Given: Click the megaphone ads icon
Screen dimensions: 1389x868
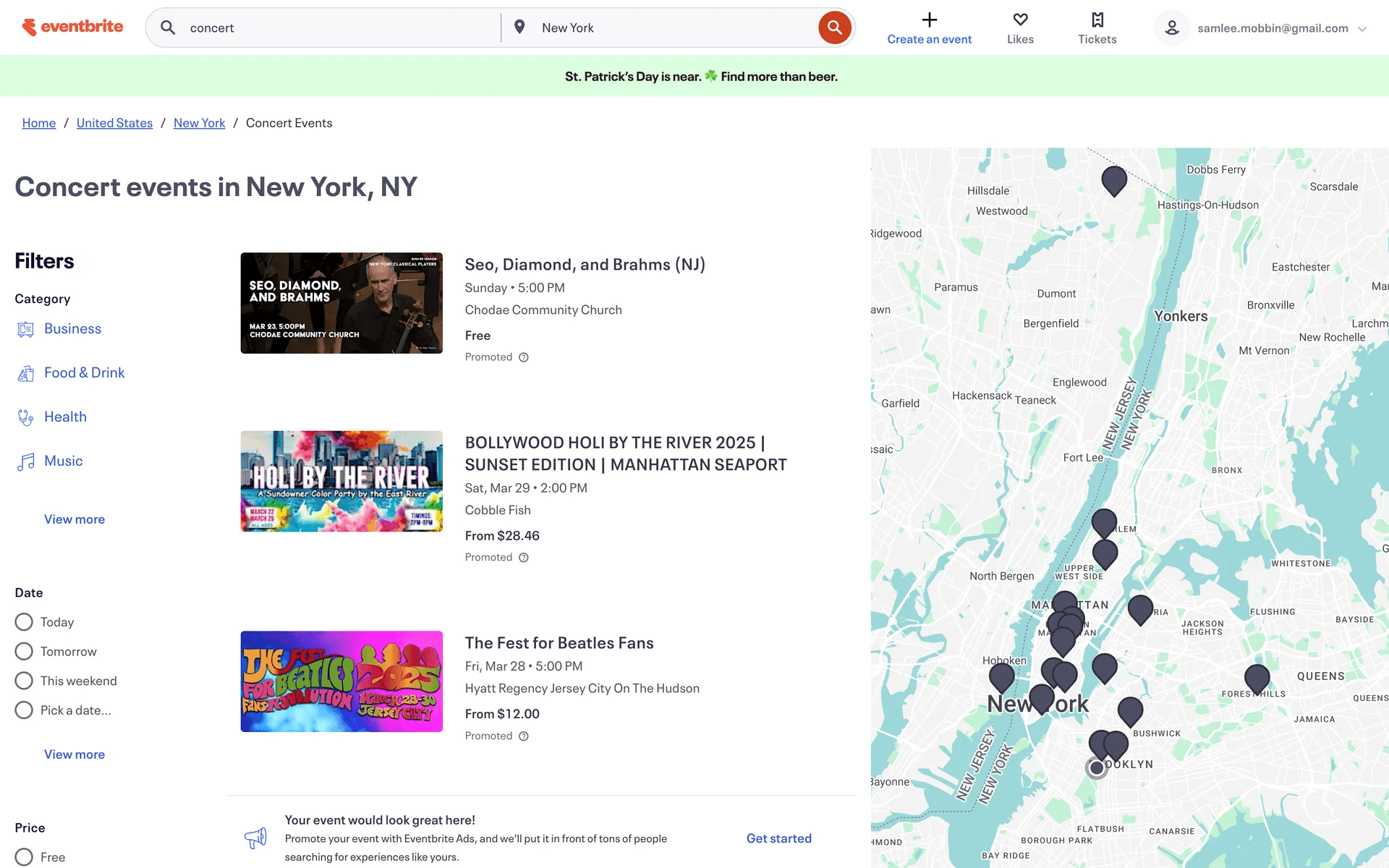Looking at the screenshot, I should pos(255,838).
